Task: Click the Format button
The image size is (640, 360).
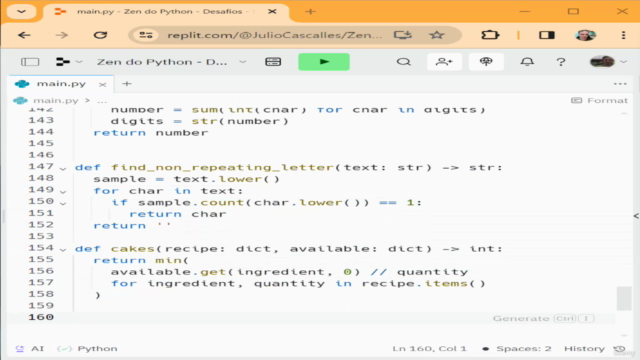Action: (x=599, y=100)
